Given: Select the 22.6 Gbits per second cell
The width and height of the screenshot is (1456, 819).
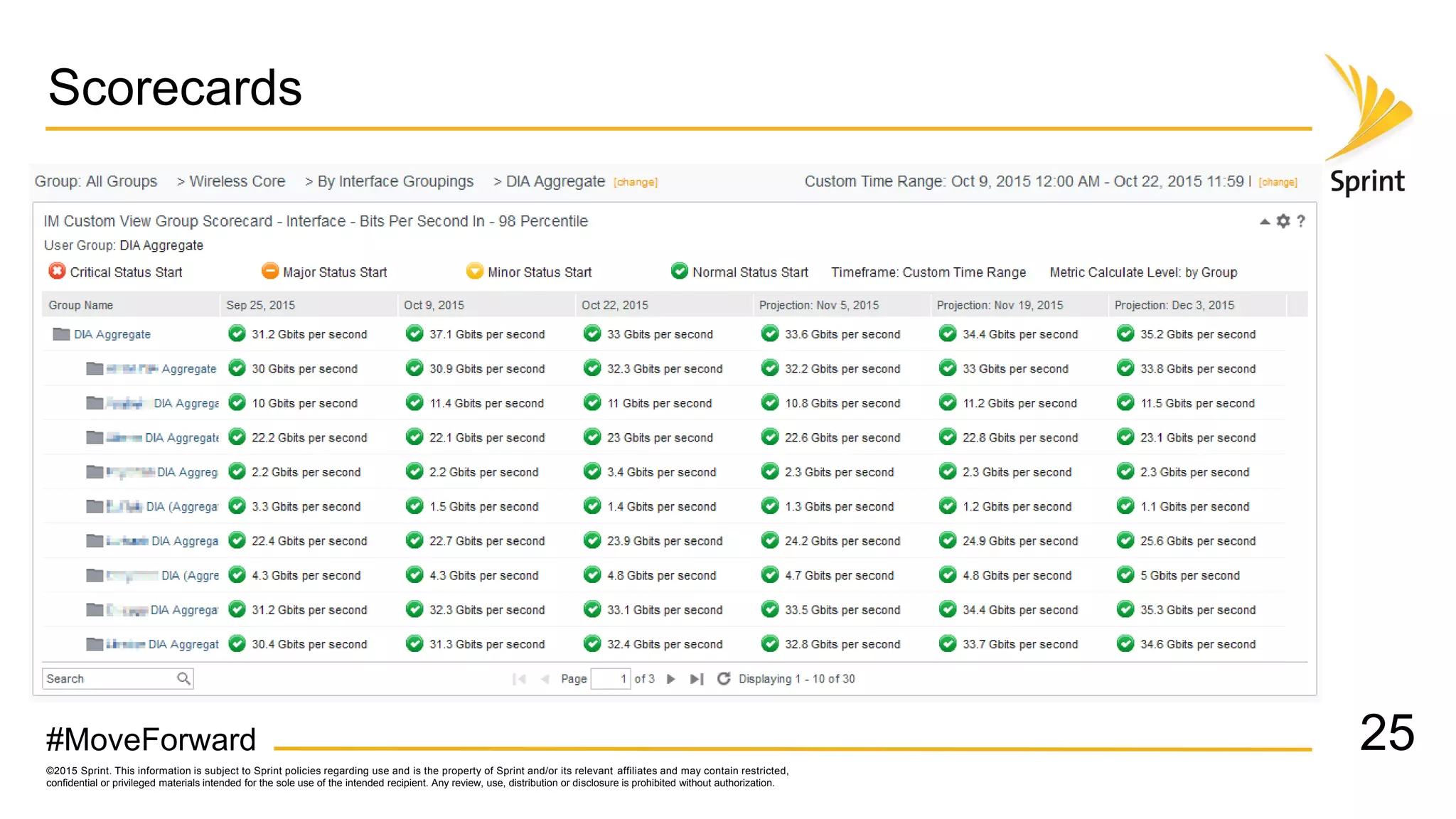Looking at the screenshot, I should [x=842, y=438].
